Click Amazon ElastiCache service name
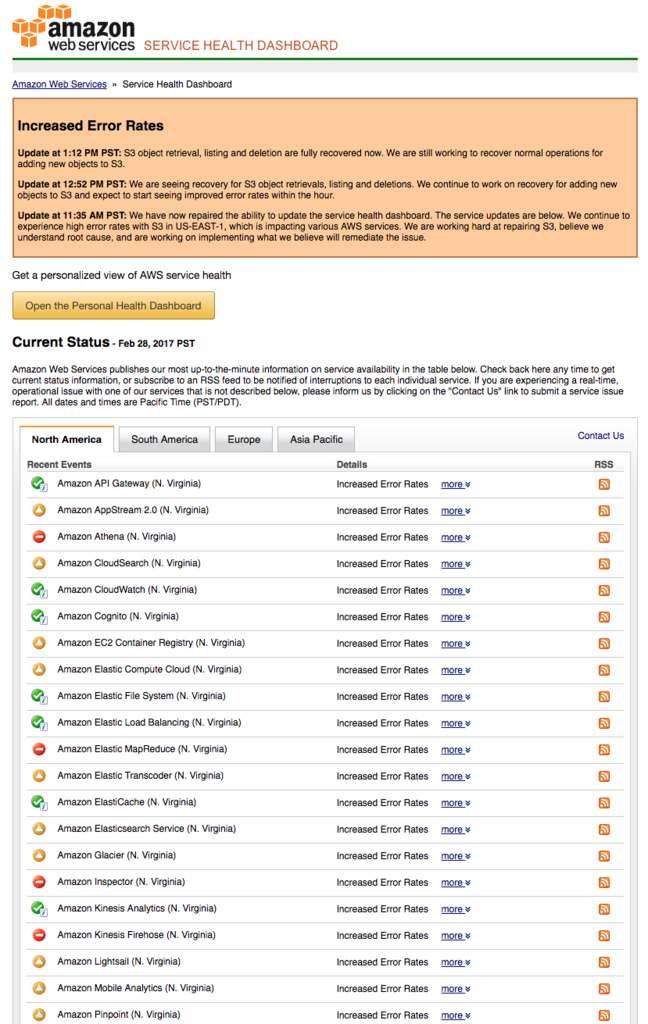 point(127,802)
